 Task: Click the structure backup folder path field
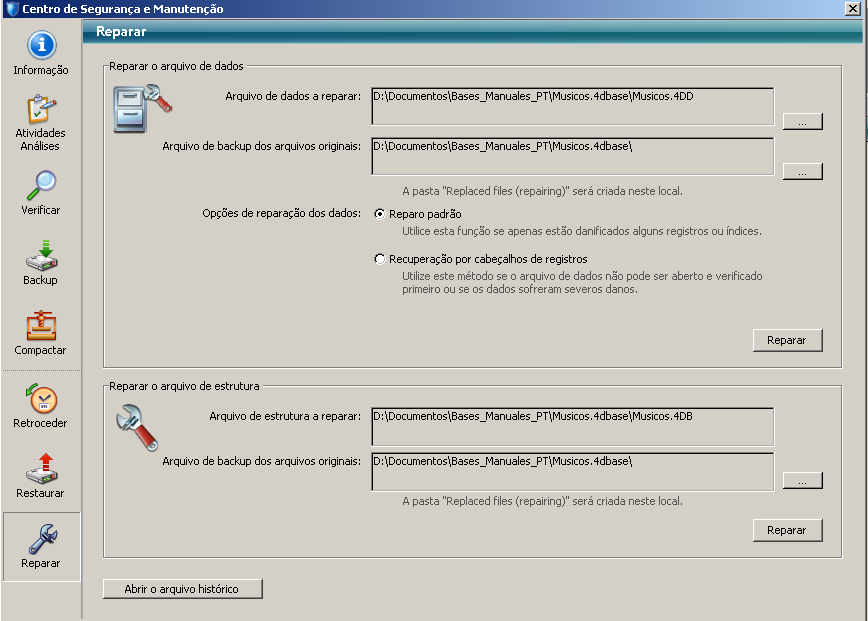573,472
